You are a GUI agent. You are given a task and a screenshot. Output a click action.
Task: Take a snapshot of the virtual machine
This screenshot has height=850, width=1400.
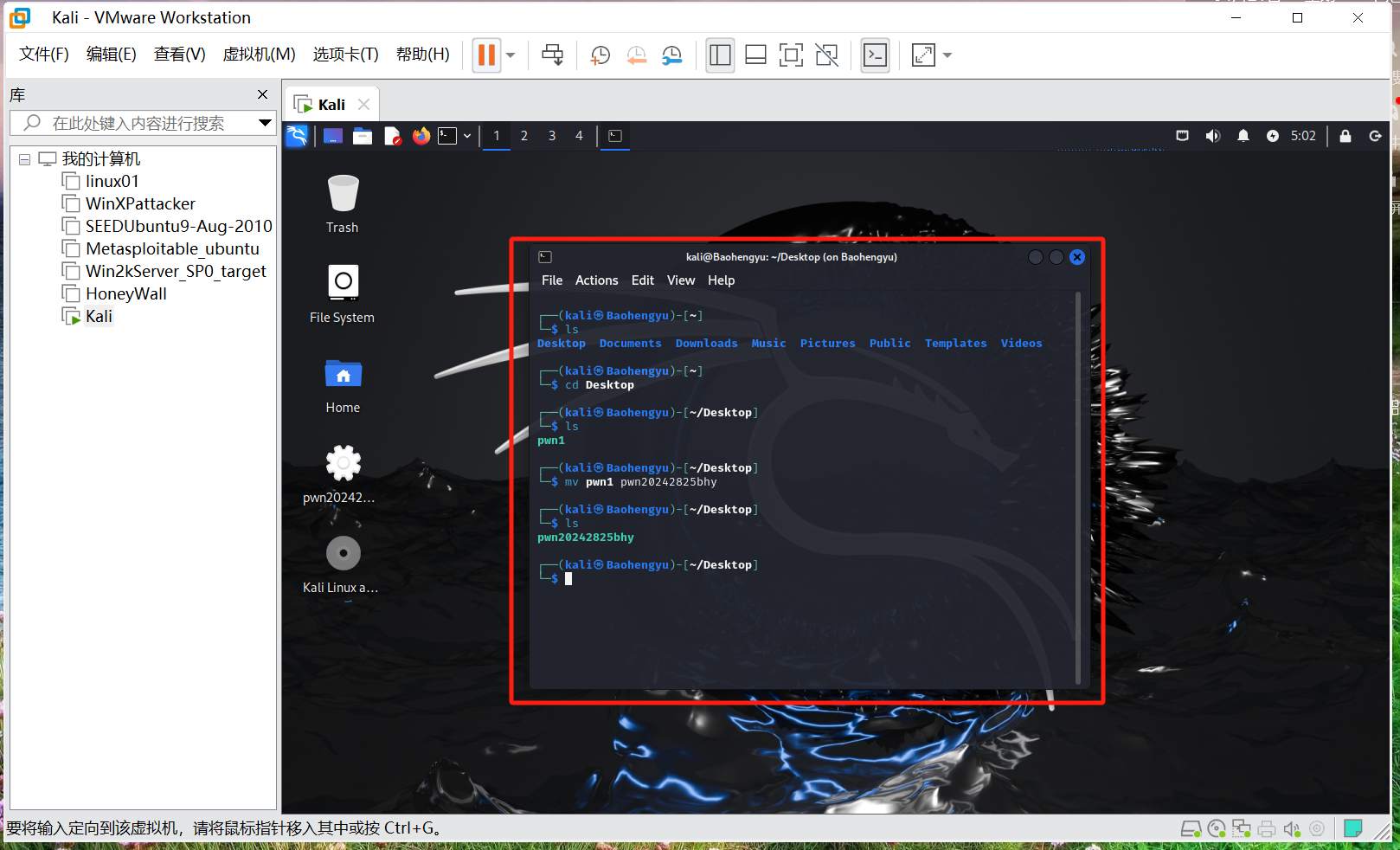click(600, 55)
